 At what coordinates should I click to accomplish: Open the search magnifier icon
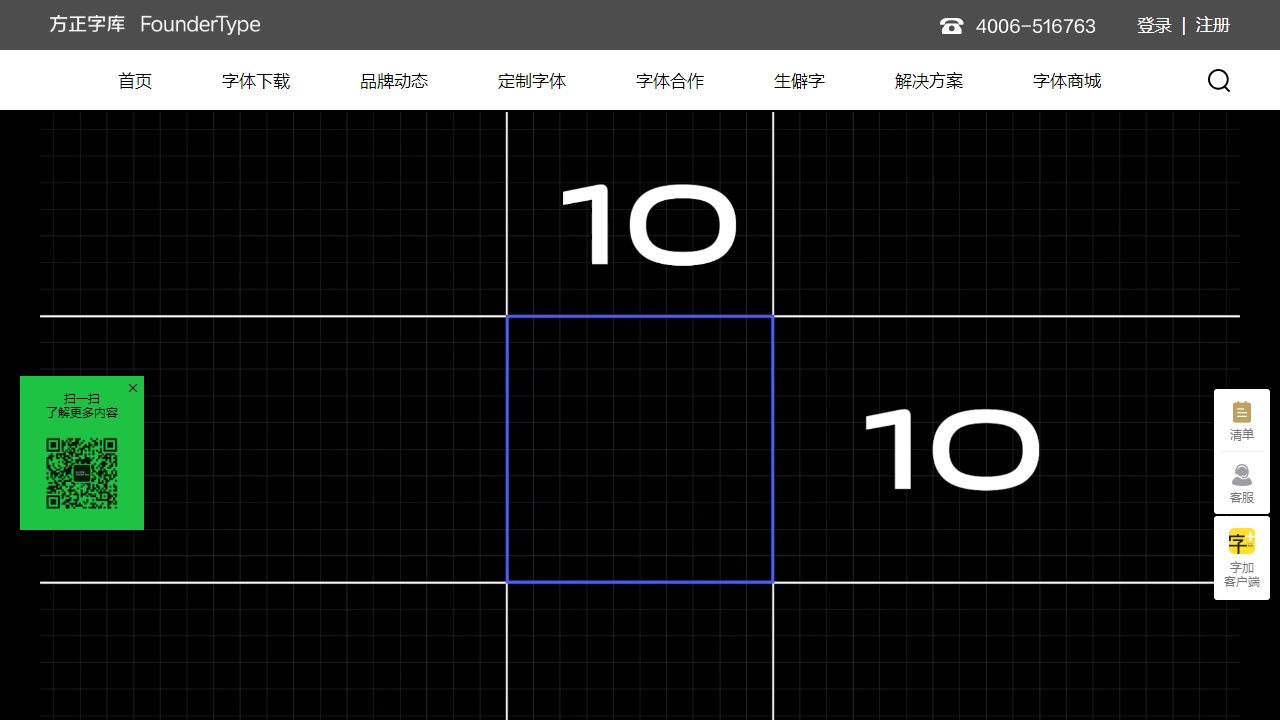1219,81
